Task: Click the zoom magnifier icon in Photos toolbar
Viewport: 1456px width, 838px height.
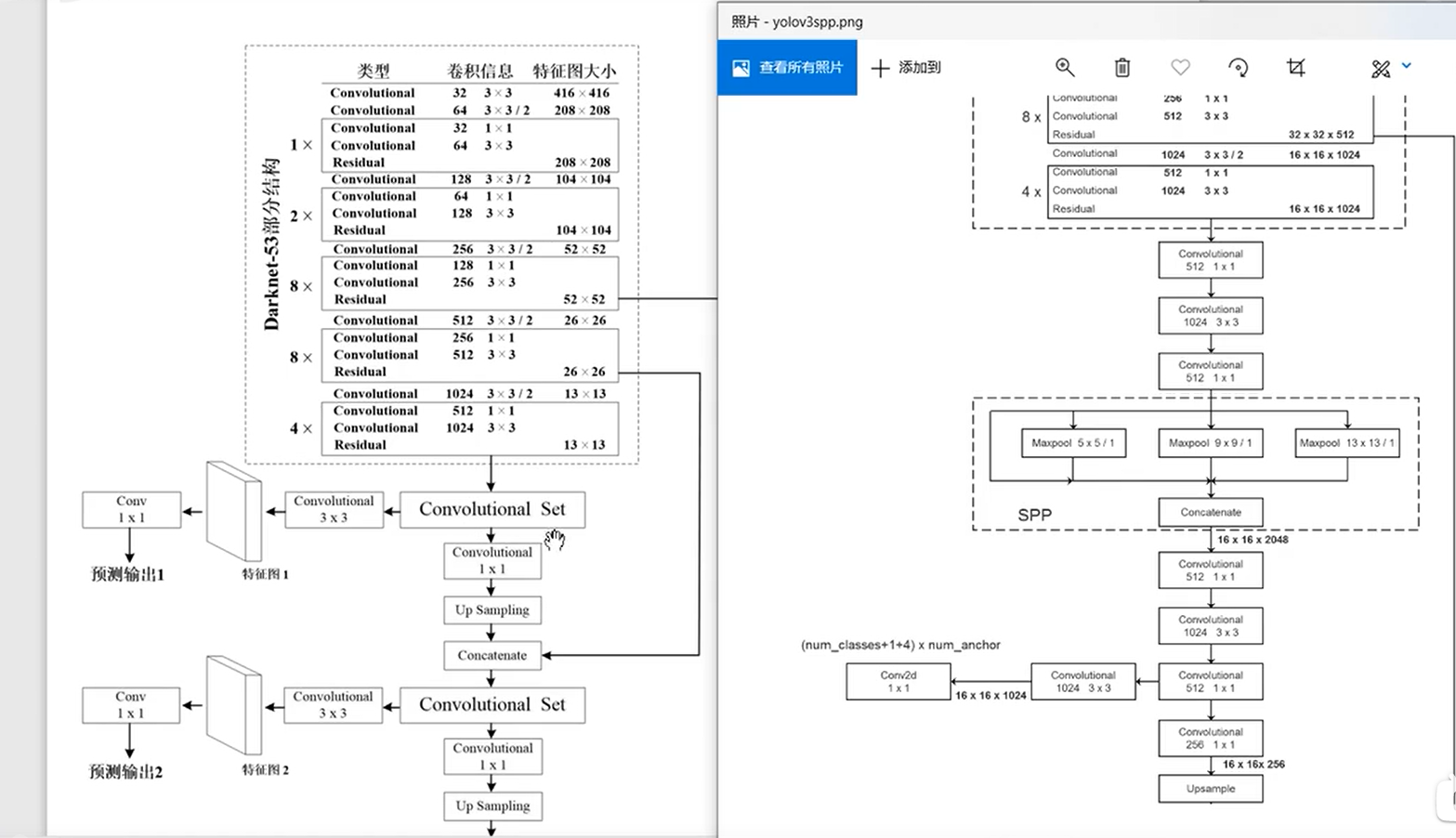Action: pos(1065,67)
